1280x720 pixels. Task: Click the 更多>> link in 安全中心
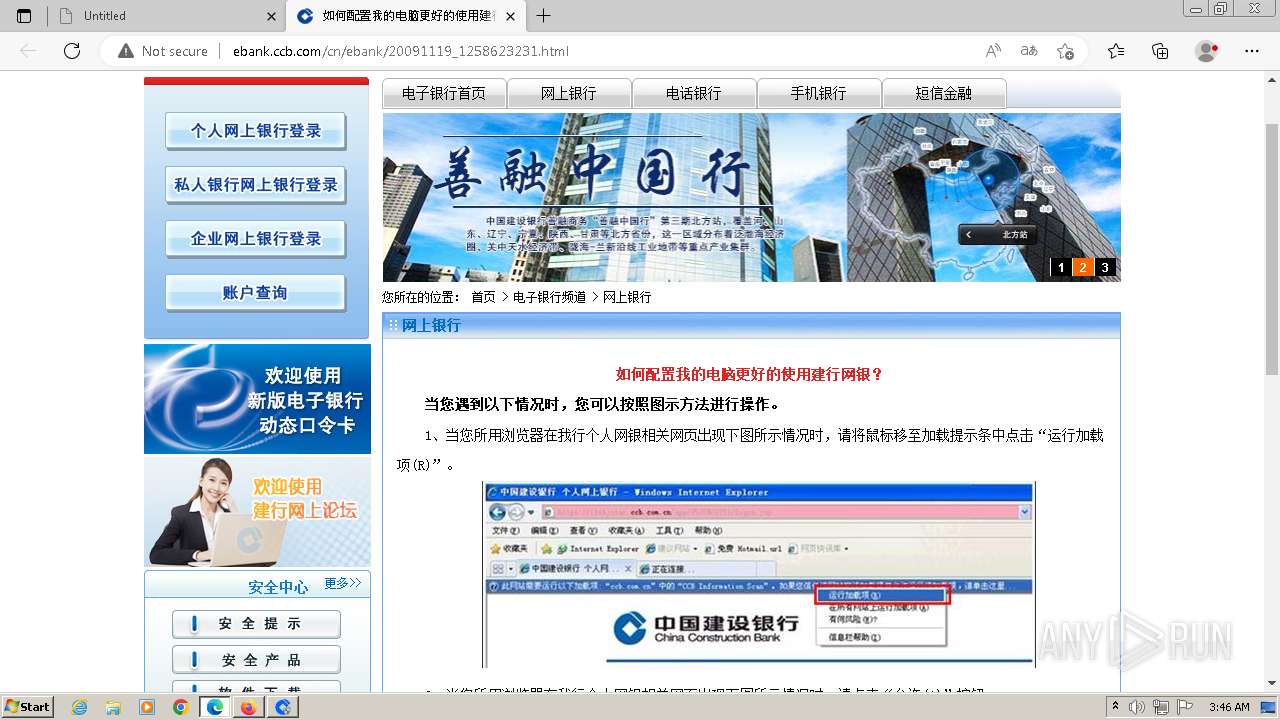[343, 583]
